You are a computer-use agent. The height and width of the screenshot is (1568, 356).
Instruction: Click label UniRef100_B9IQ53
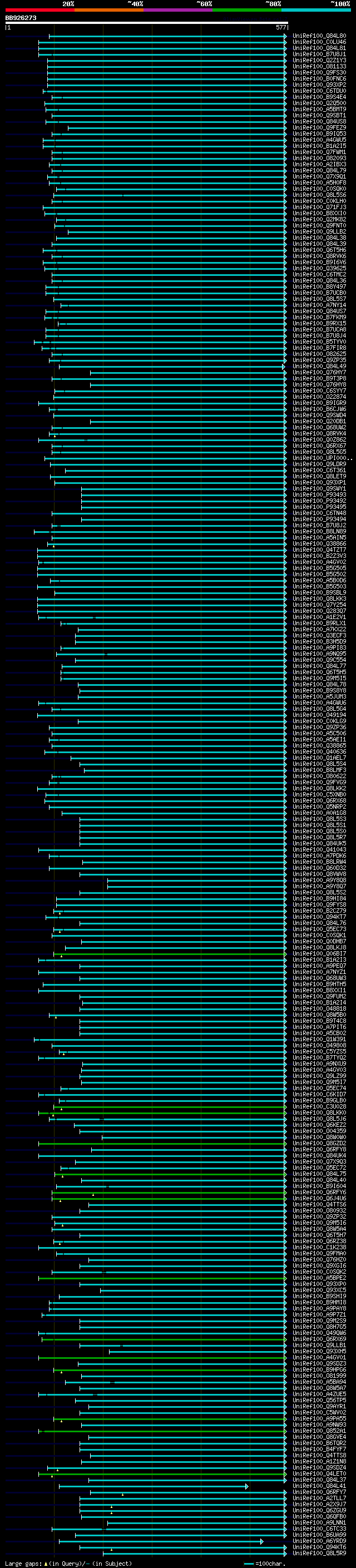click(319, 134)
